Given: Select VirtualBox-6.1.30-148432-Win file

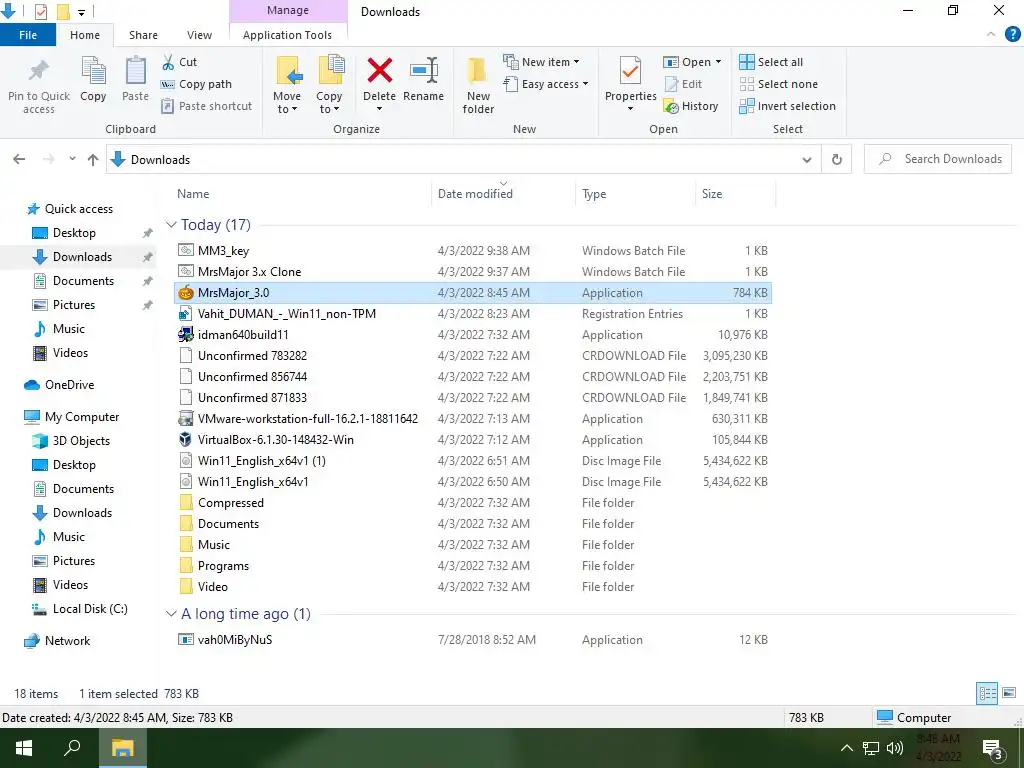Looking at the screenshot, I should coord(473,440).
